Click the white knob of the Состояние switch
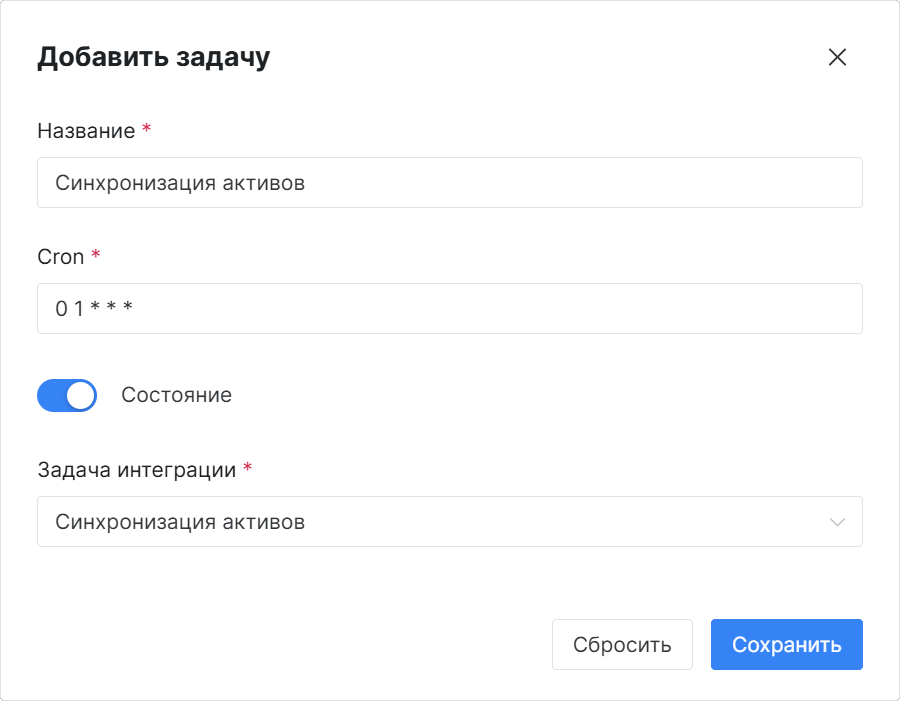This screenshot has width=900, height=701. [80, 396]
